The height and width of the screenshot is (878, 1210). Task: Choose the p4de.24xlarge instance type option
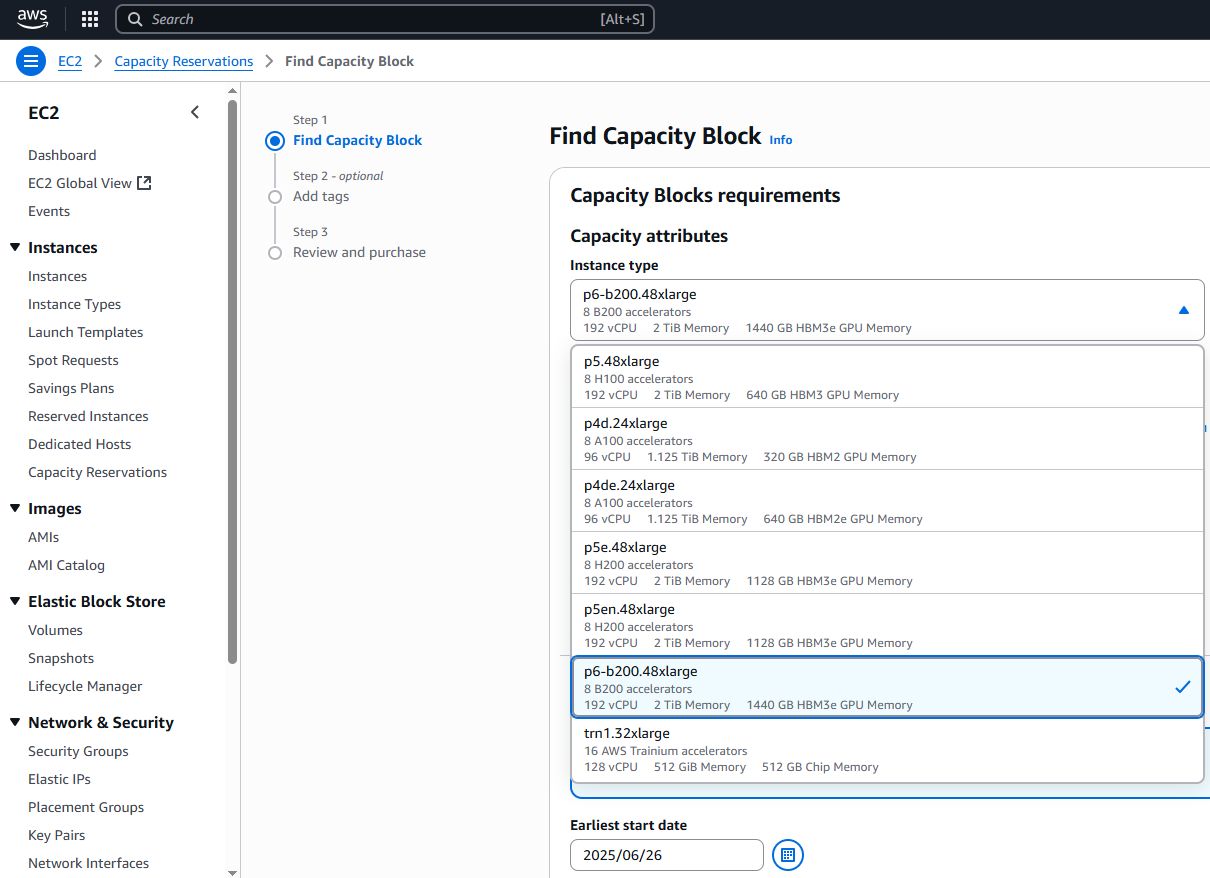[x=887, y=501]
